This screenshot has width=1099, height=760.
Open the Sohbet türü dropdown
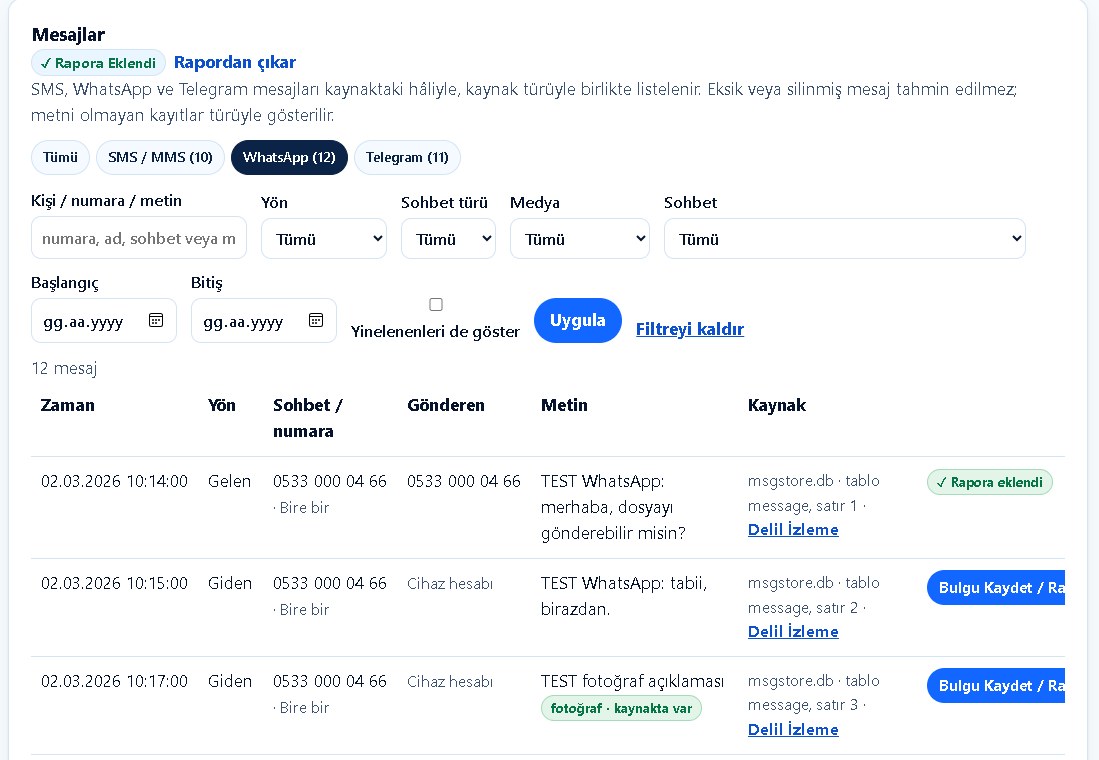click(449, 239)
